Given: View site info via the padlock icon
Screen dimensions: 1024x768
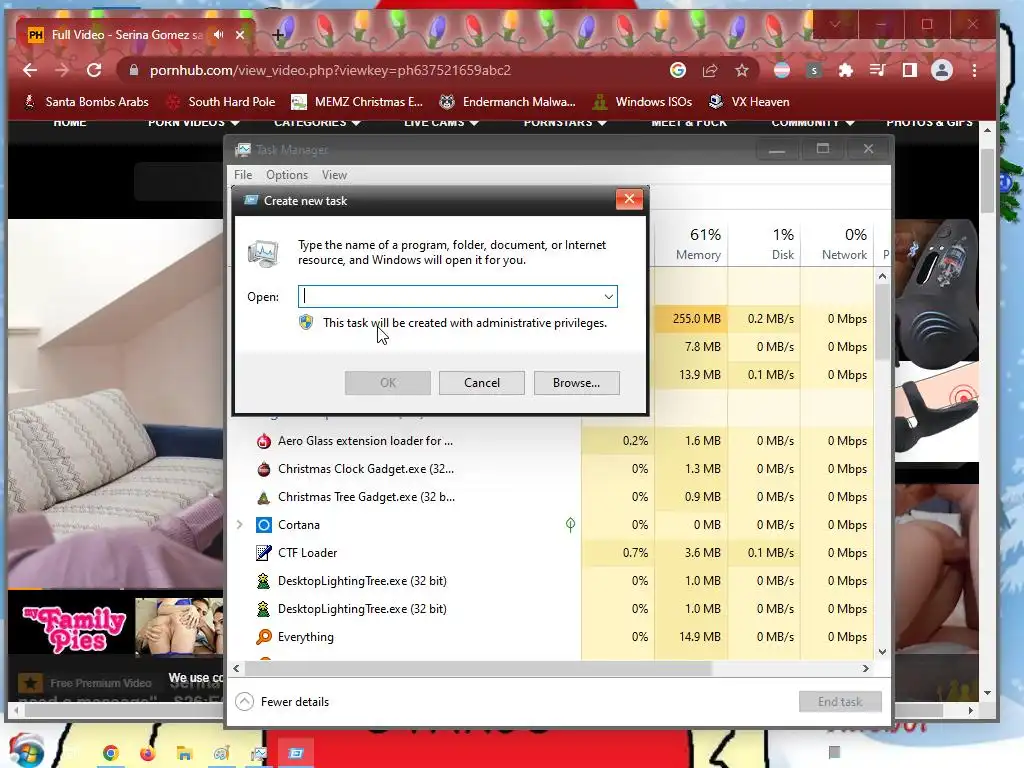Looking at the screenshot, I should [134, 71].
